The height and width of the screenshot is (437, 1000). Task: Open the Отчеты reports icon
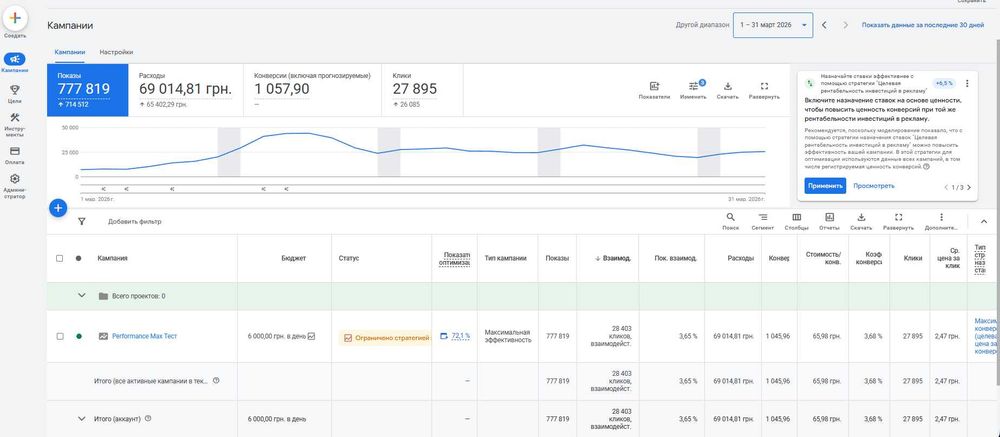(829, 217)
